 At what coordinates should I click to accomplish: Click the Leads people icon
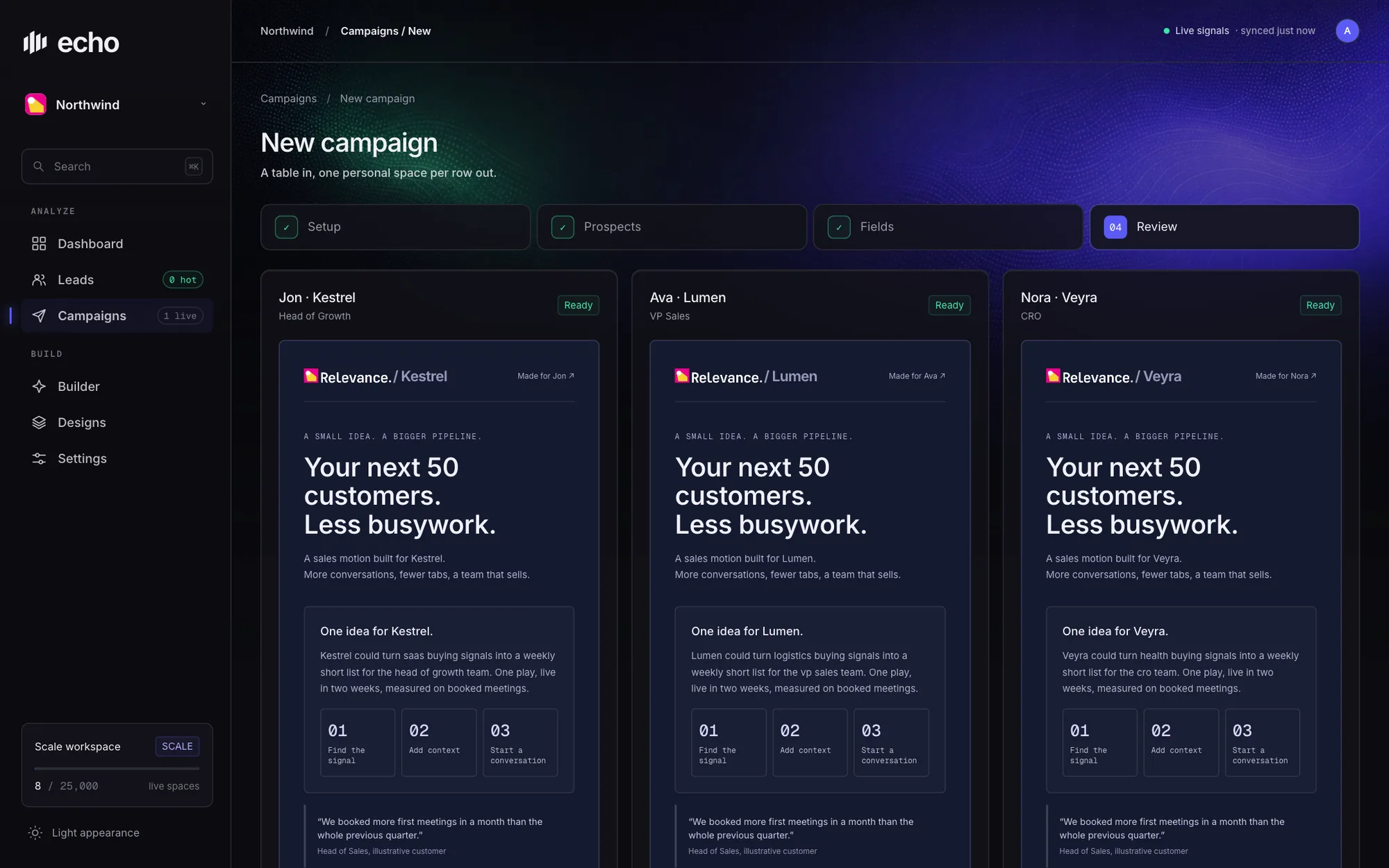pos(39,280)
